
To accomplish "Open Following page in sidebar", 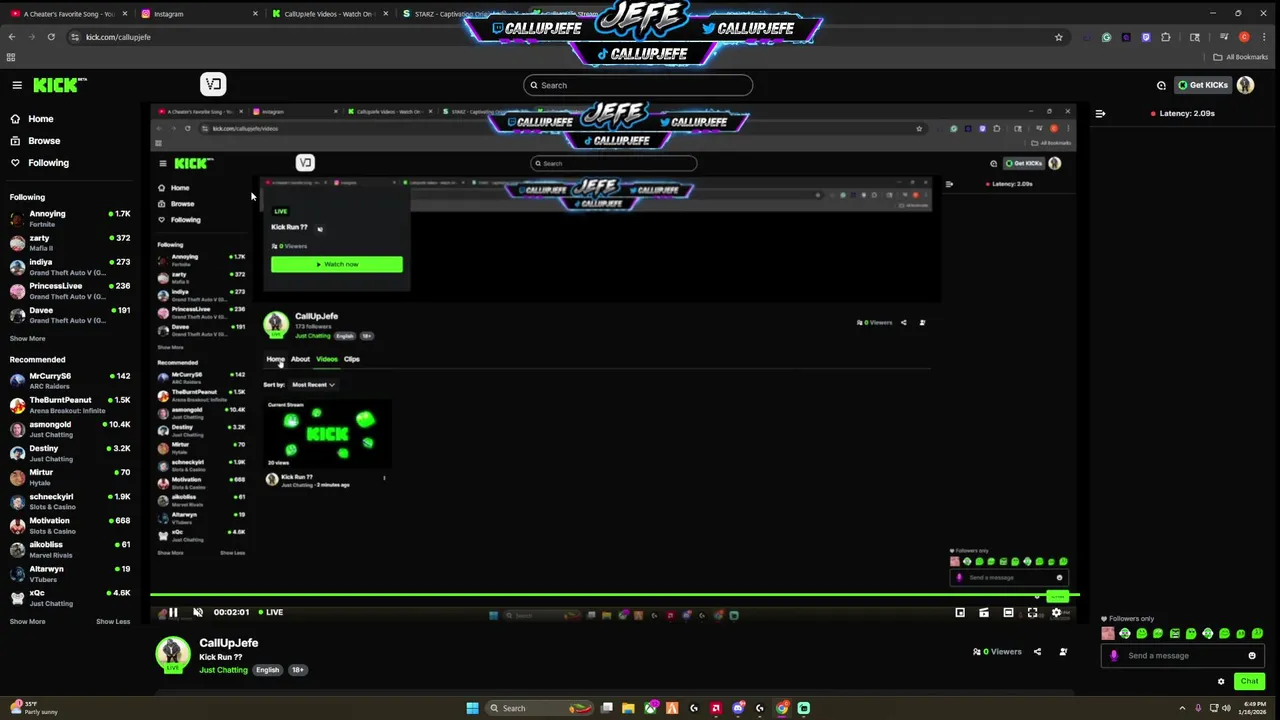I will pyautogui.click(x=48, y=163).
